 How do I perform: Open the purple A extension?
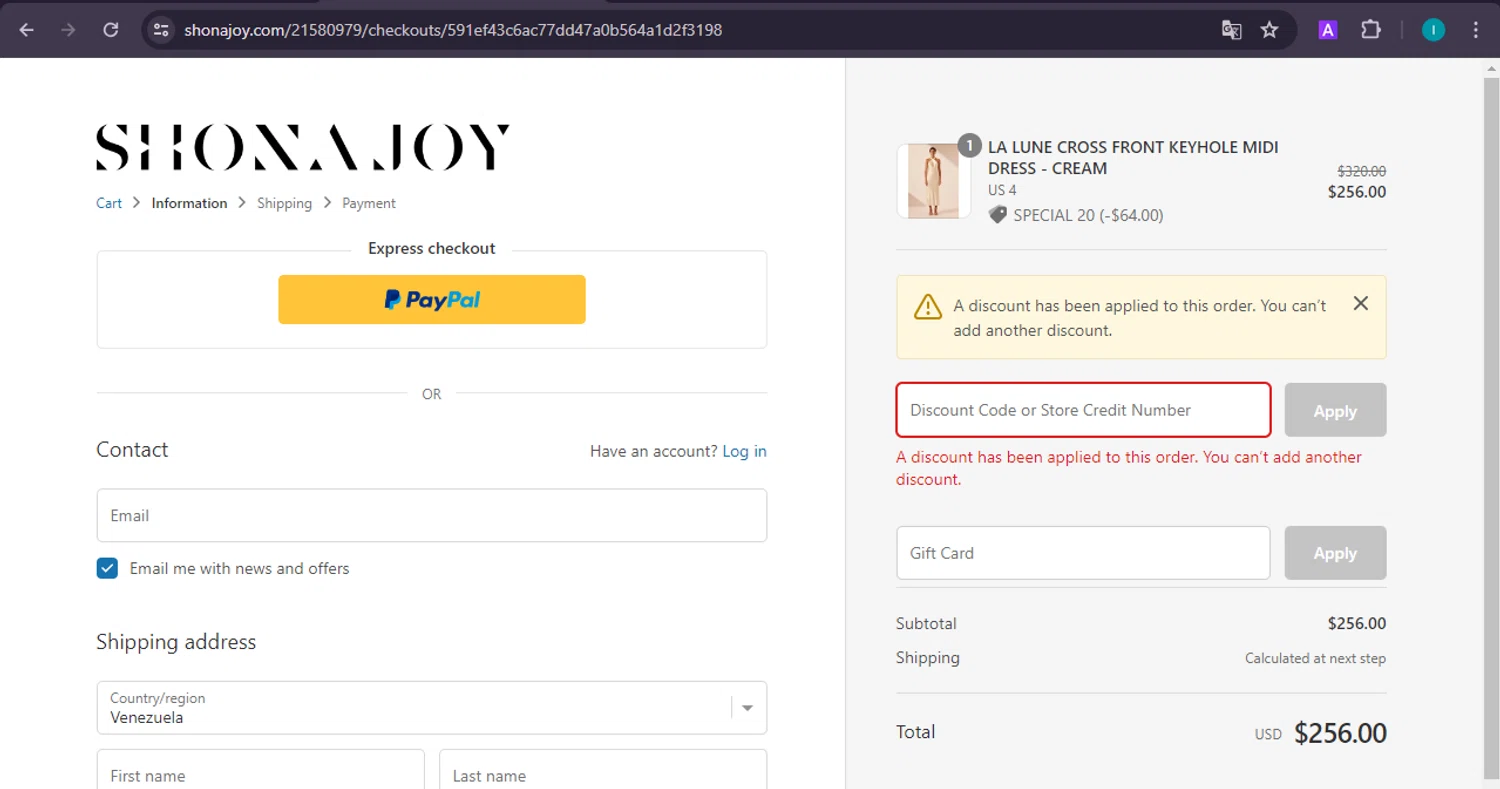click(1328, 30)
